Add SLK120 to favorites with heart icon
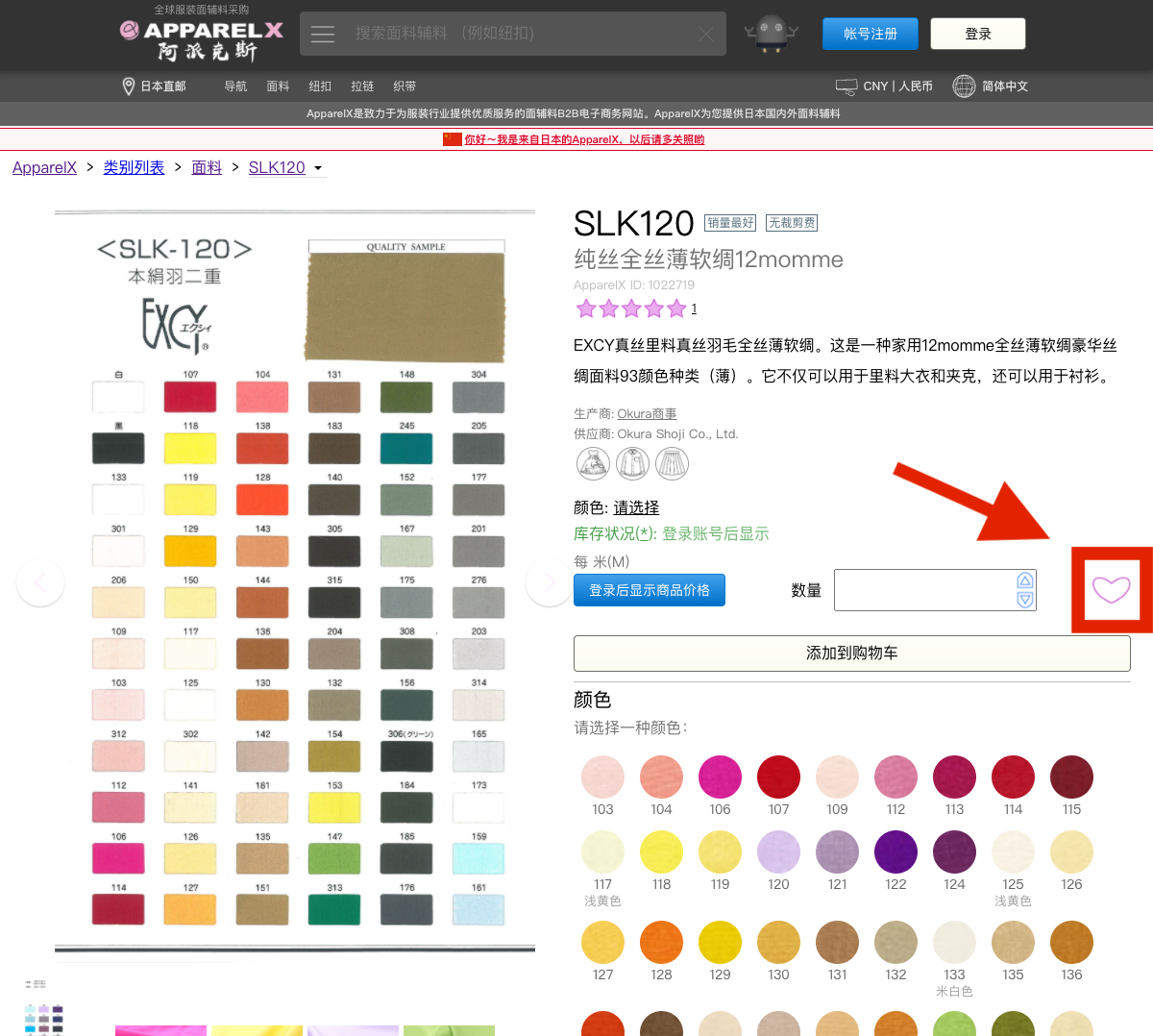 [x=1112, y=589]
